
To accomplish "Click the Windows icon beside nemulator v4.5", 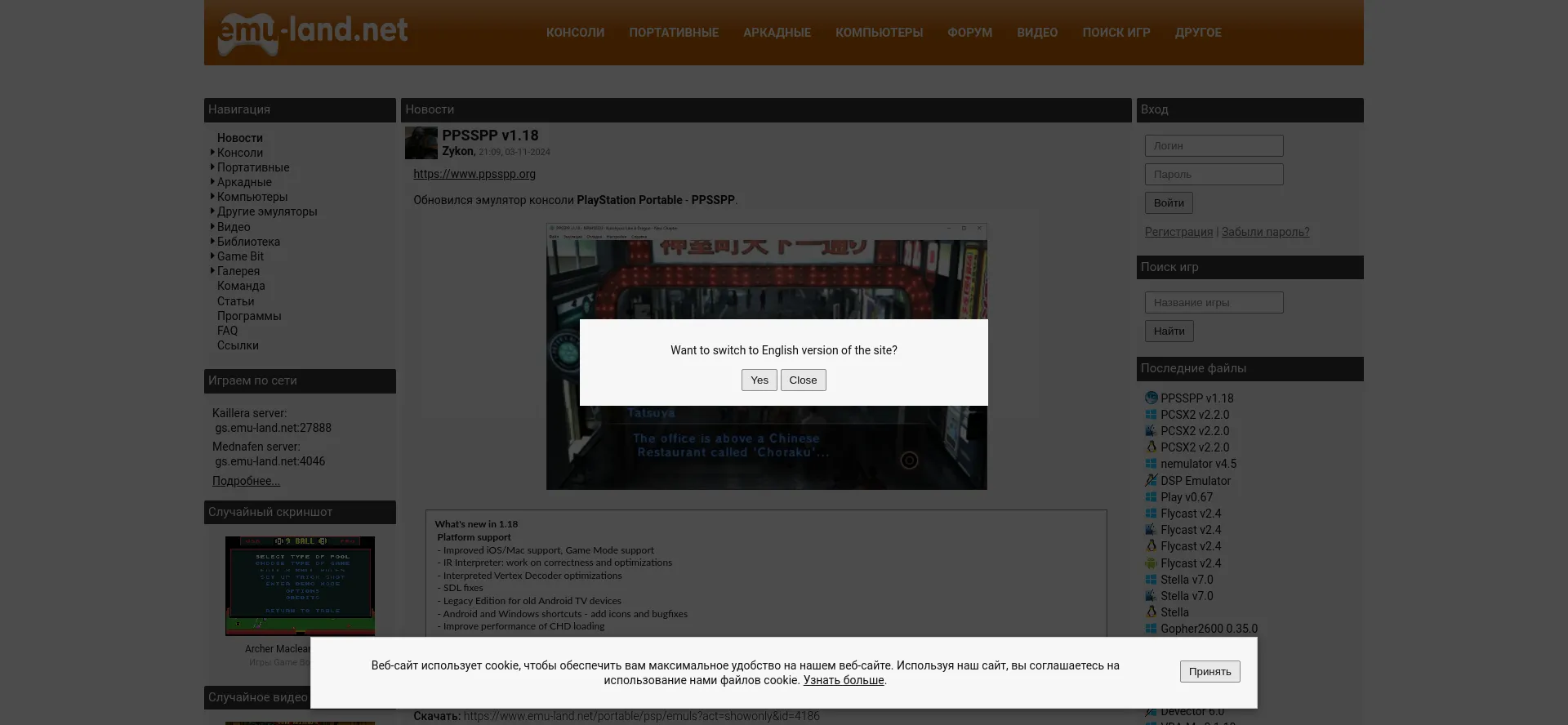I will (x=1151, y=464).
